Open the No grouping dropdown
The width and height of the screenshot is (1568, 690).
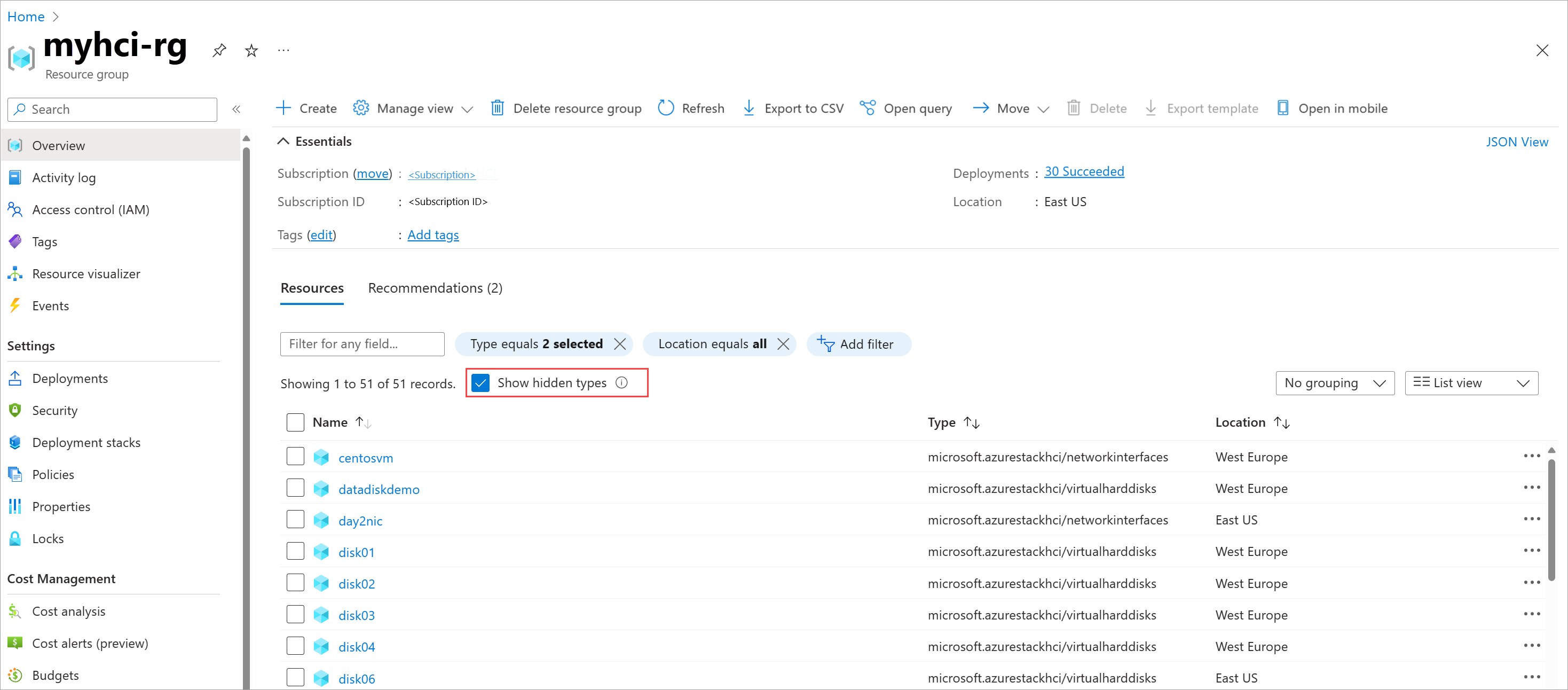coord(1335,383)
